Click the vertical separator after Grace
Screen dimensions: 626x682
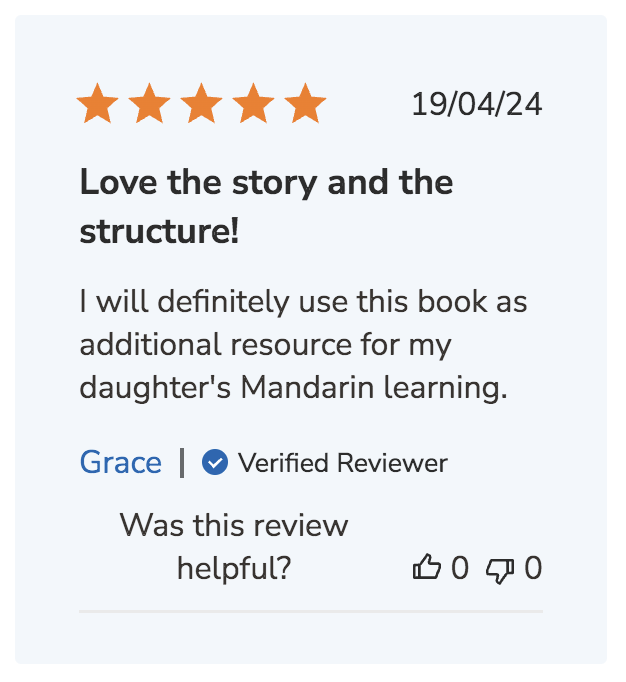pos(182,463)
